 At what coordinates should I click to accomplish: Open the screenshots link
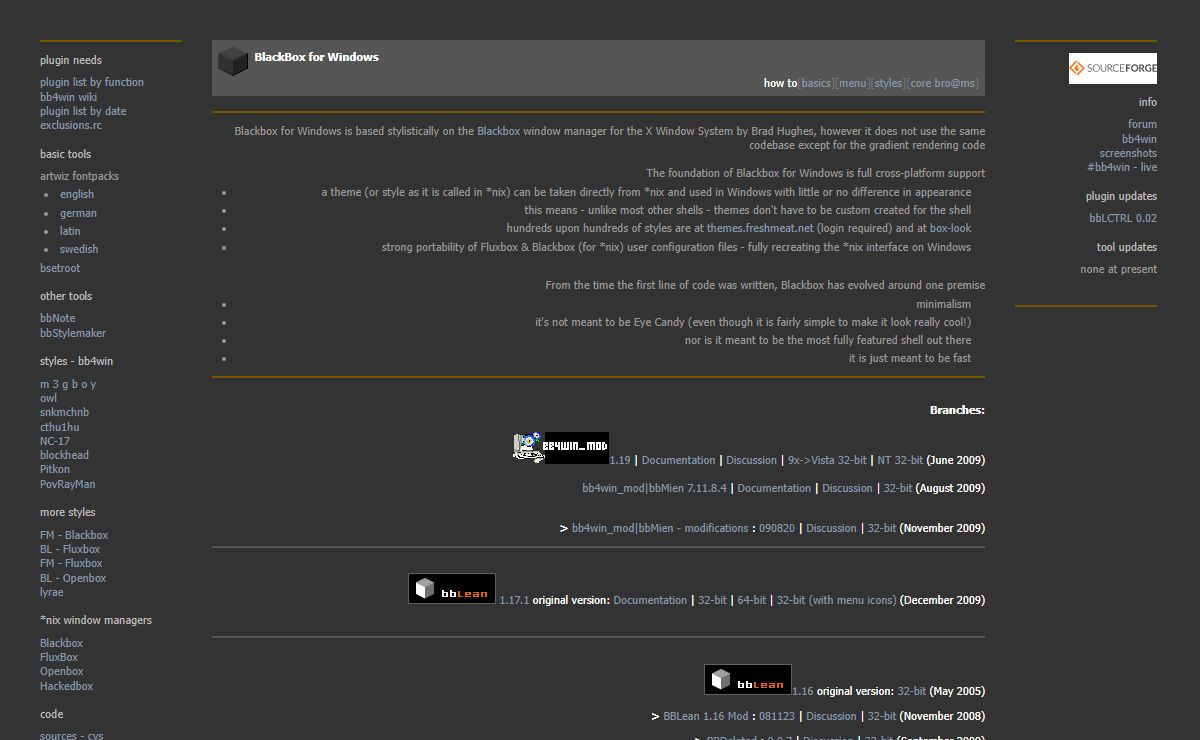click(x=1128, y=153)
